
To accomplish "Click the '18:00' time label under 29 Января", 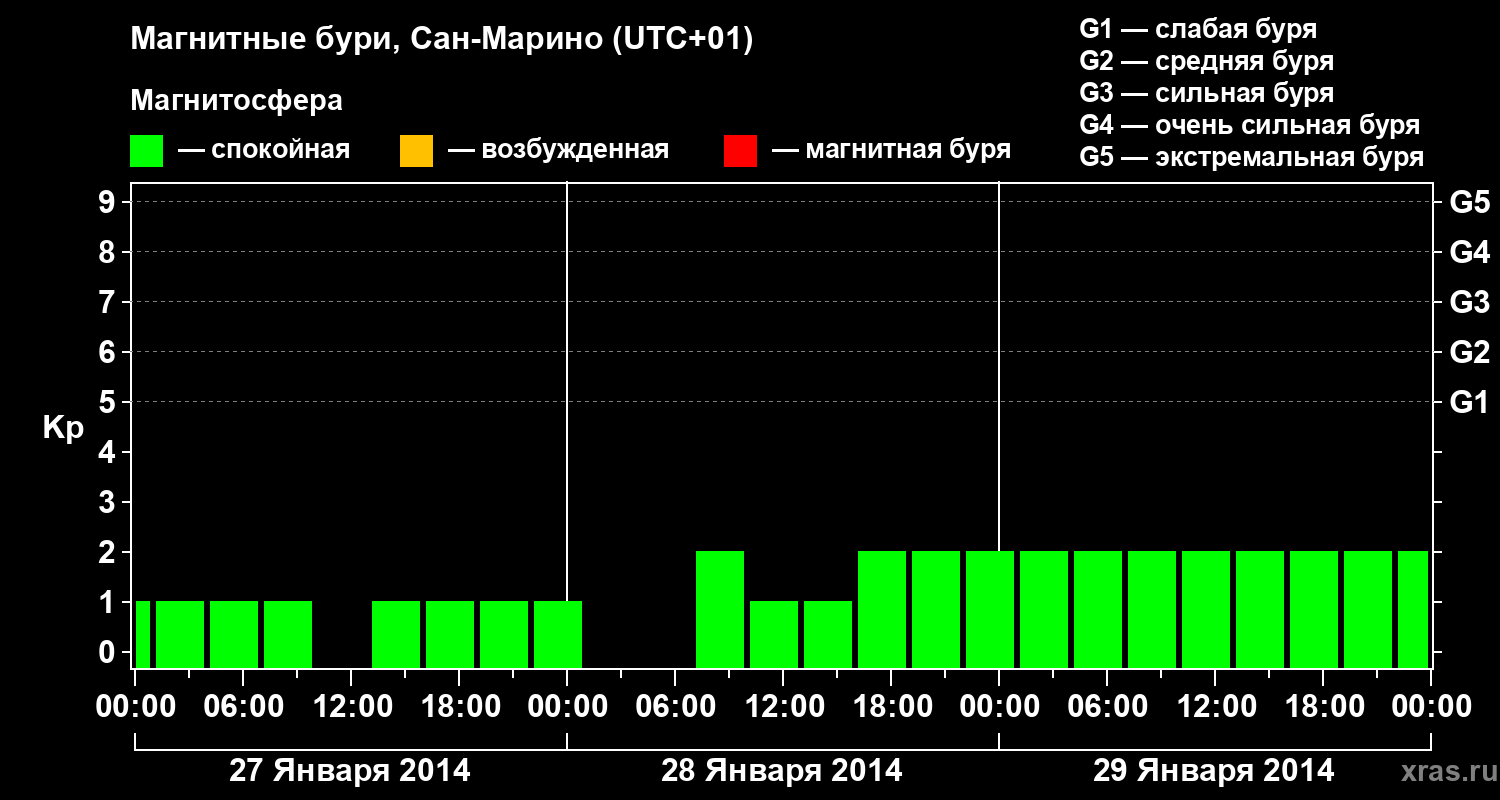I will (1323, 706).
